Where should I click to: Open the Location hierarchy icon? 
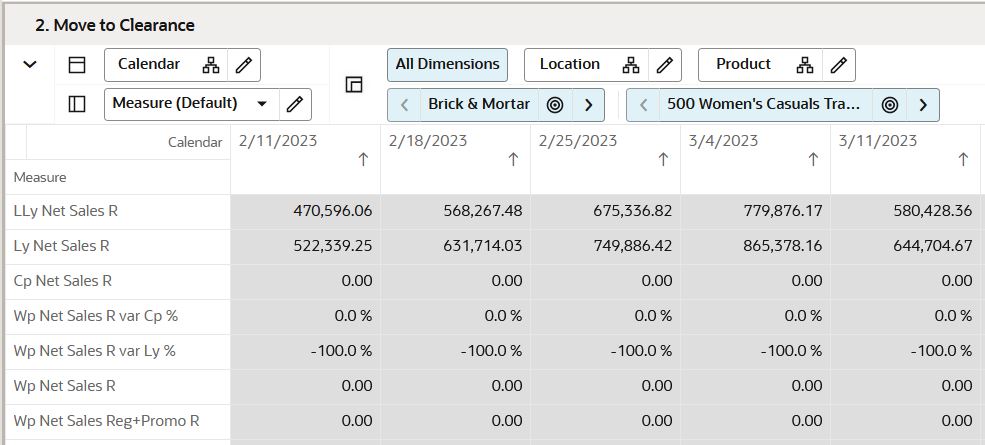(x=631, y=65)
